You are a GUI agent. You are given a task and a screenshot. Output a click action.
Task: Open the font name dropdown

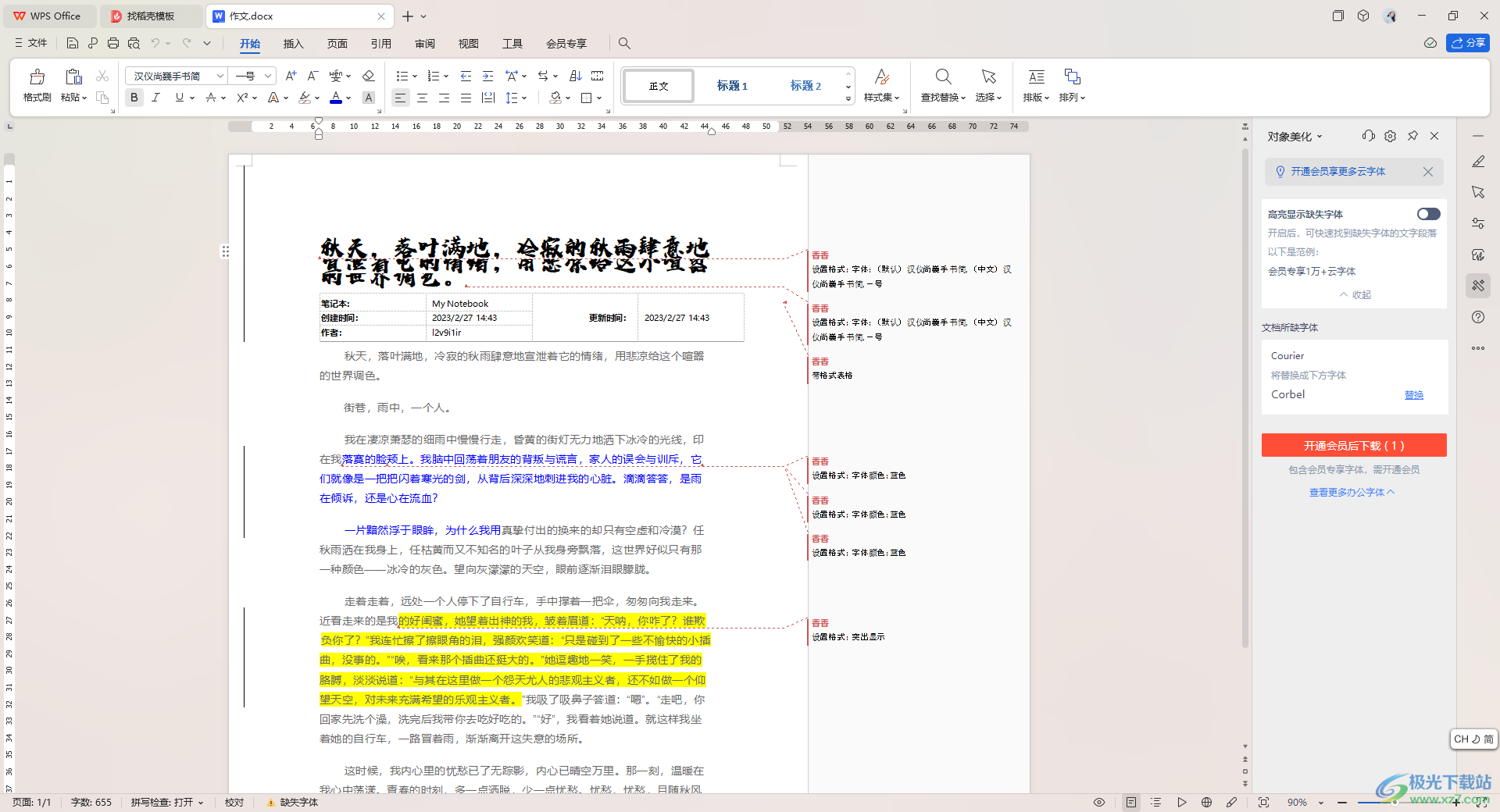(x=220, y=76)
